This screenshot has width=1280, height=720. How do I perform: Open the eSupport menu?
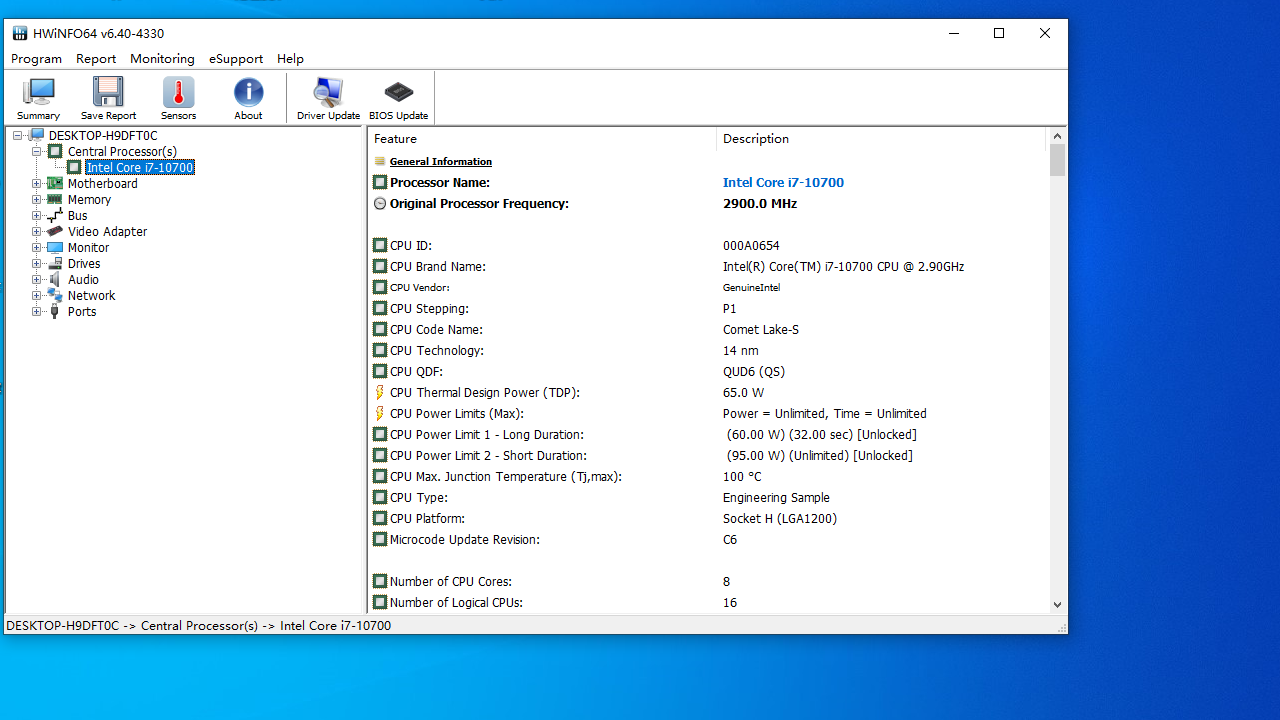point(236,59)
